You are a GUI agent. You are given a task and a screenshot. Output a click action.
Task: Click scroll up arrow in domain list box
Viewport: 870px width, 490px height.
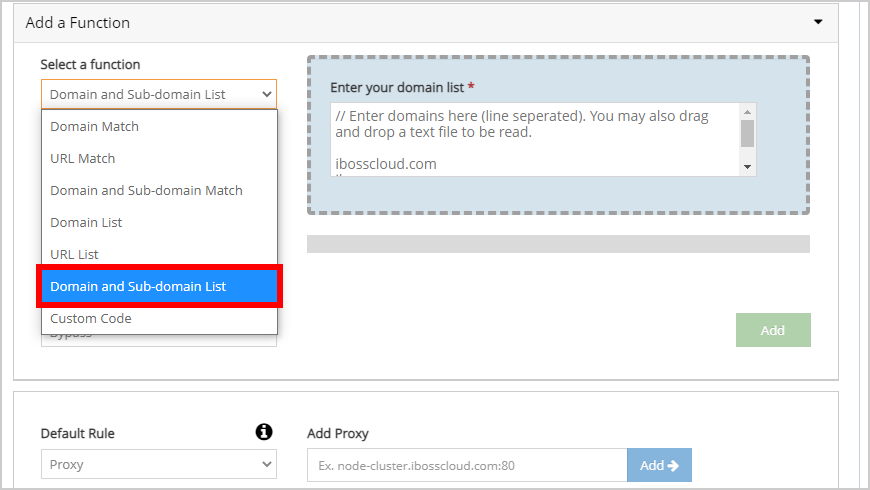(747, 112)
